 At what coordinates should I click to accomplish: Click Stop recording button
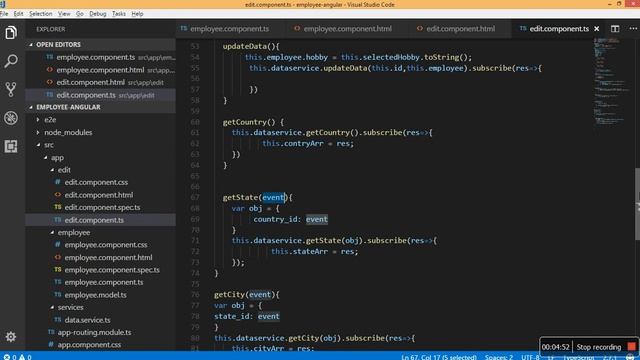(598, 347)
